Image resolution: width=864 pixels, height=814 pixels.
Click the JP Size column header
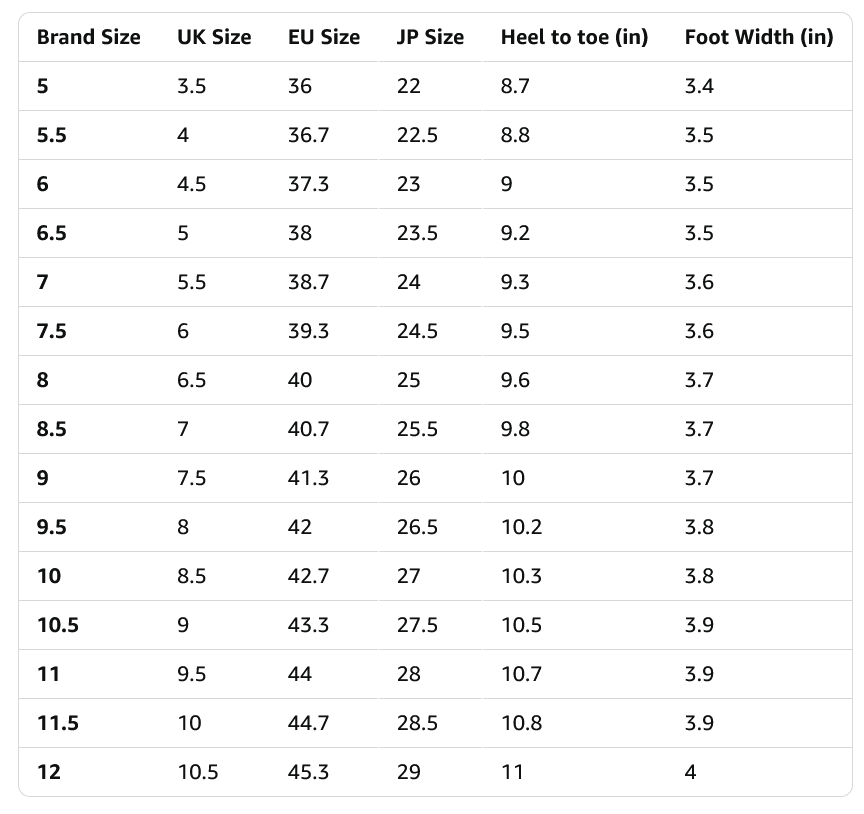click(430, 37)
